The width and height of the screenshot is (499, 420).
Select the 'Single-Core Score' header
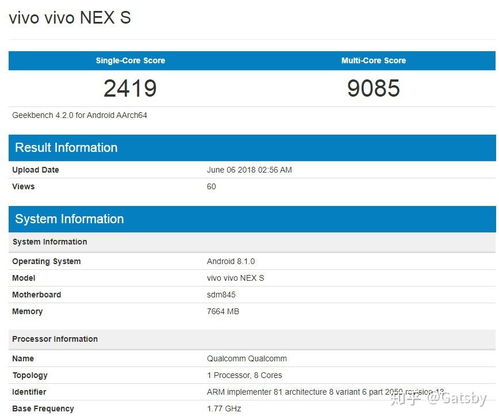(130, 61)
